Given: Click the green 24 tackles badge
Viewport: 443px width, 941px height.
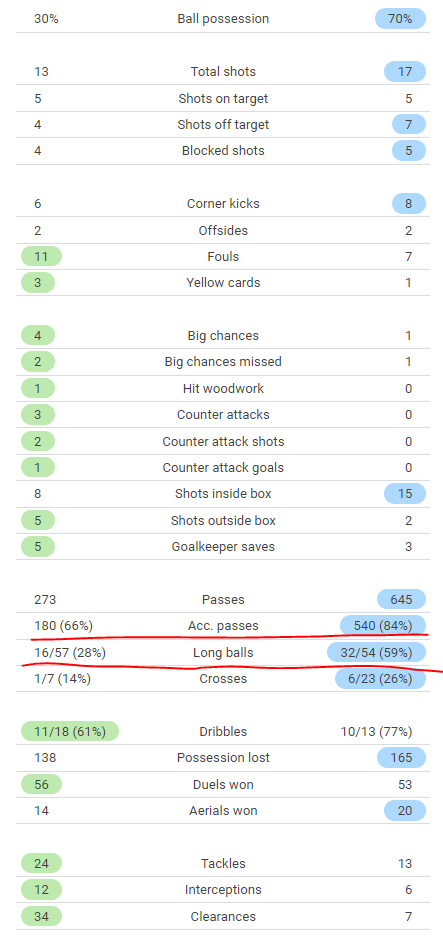Looking at the screenshot, I should (41, 864).
